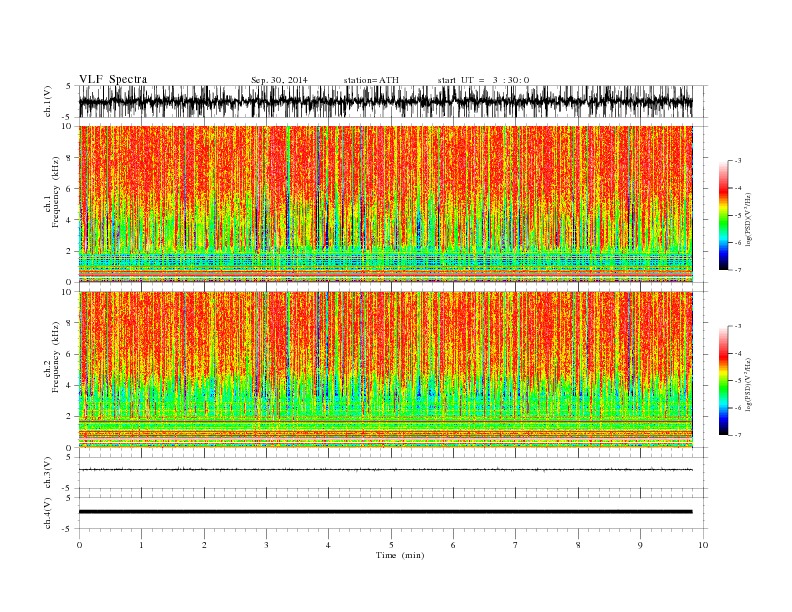The height and width of the screenshot is (612, 792).
Task: Click the ch.1 'Frequency (kHz)' axis label
Action: (x=56, y=192)
